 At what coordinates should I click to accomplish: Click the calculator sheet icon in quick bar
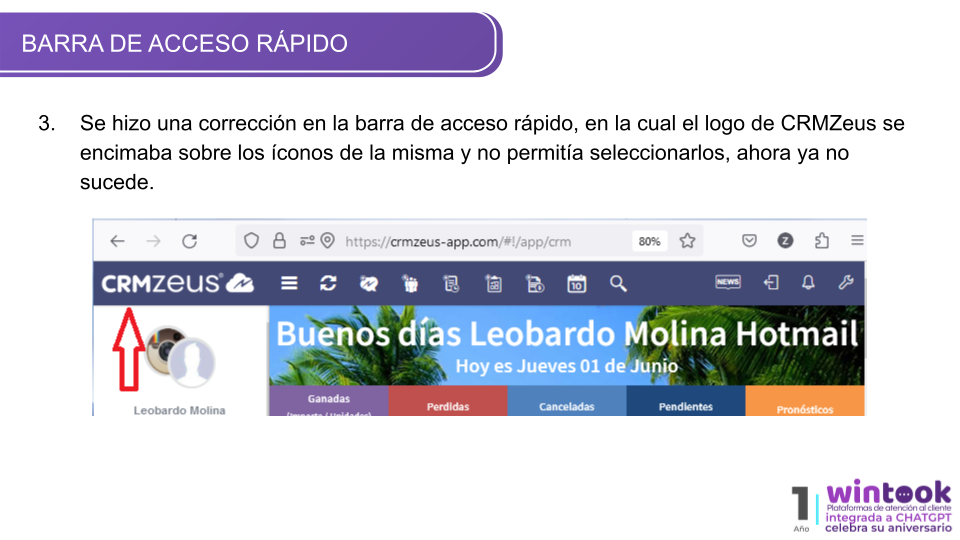click(x=493, y=283)
